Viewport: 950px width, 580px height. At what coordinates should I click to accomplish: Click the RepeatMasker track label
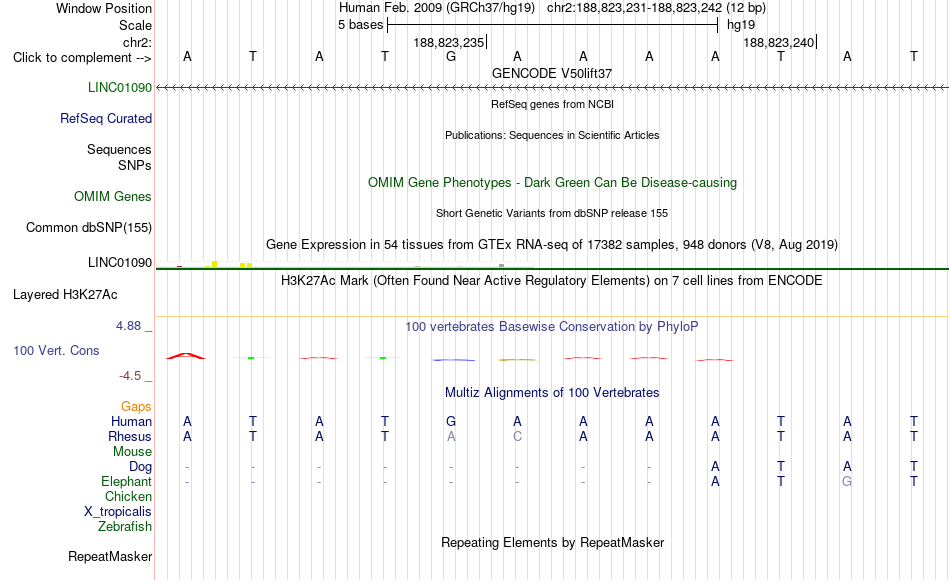110,556
